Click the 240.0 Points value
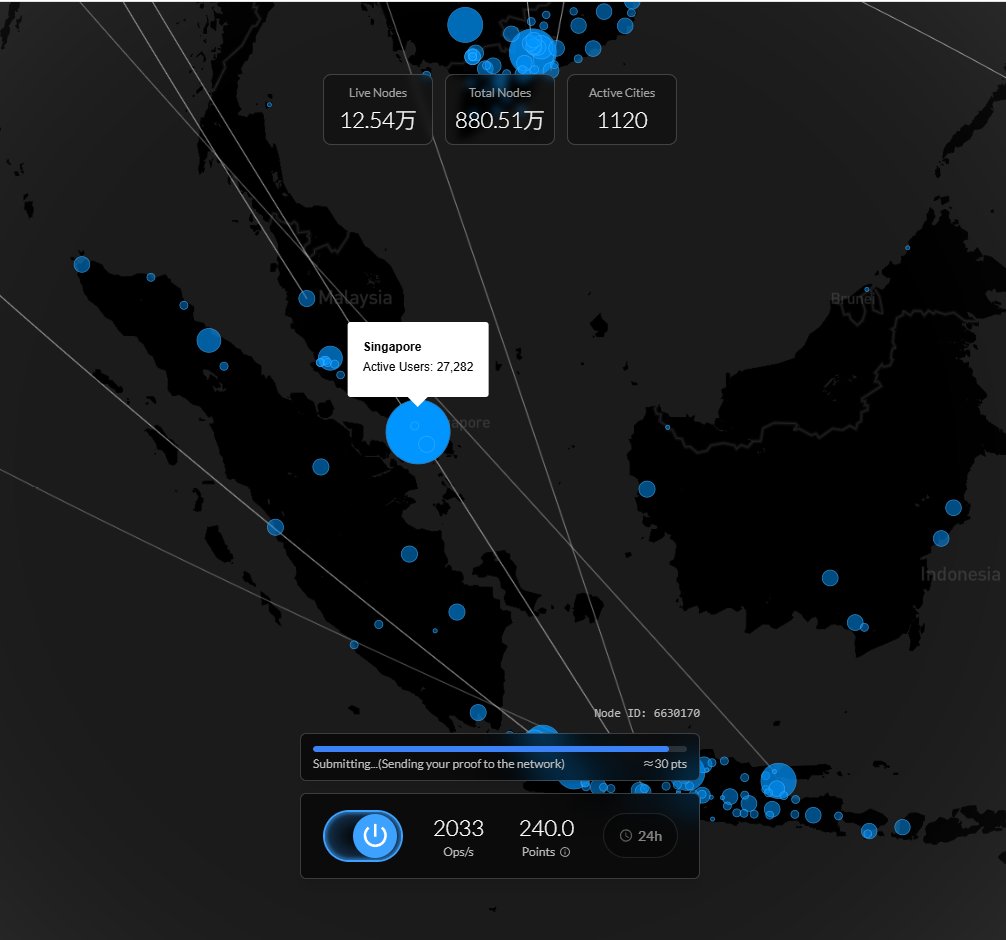This screenshot has height=940, width=1006. point(547,828)
